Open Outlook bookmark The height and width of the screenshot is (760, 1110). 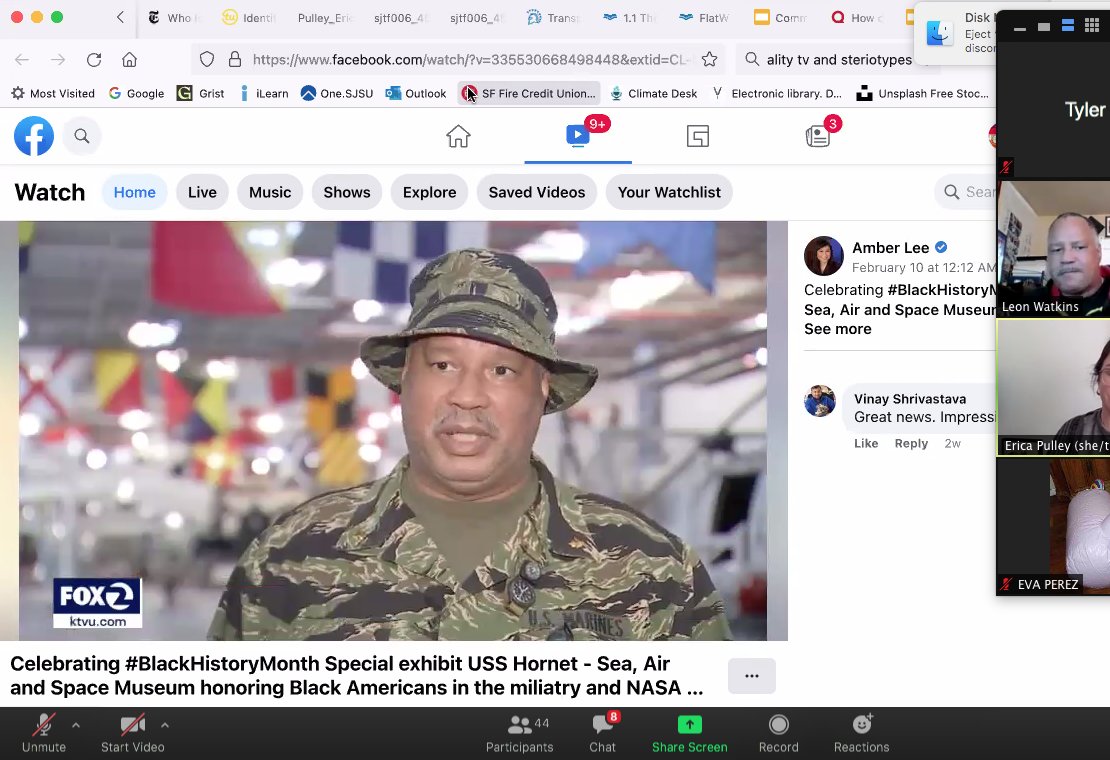[416, 93]
